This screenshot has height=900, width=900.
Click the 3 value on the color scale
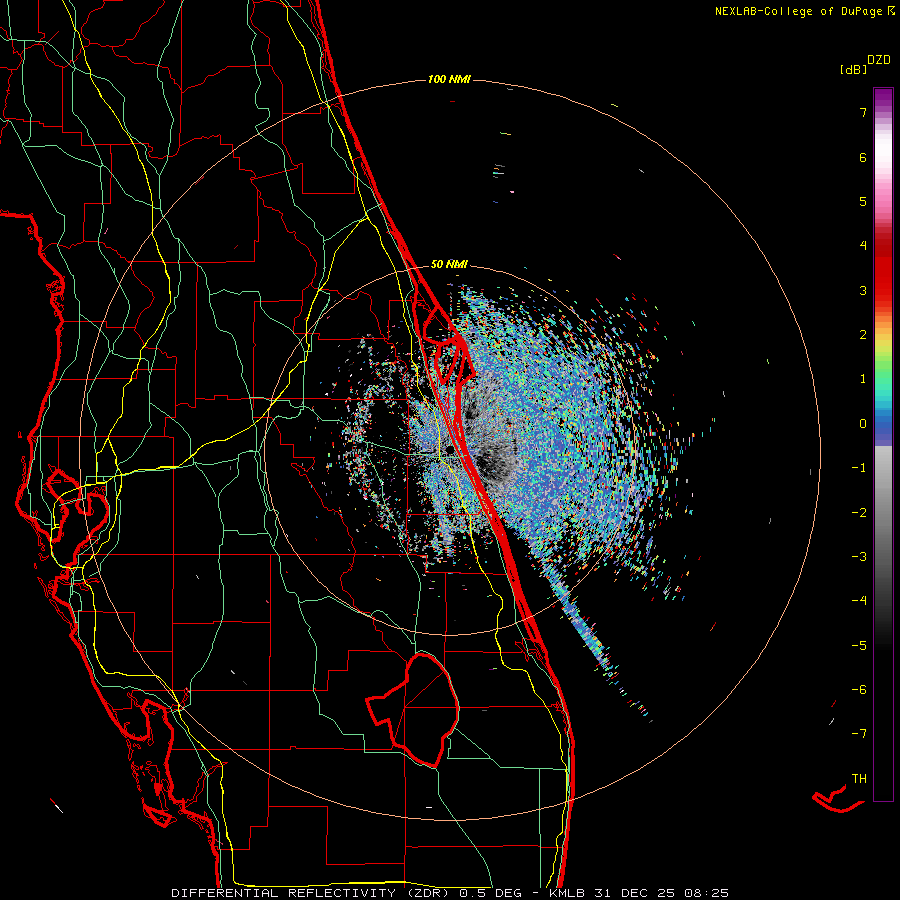click(x=863, y=290)
